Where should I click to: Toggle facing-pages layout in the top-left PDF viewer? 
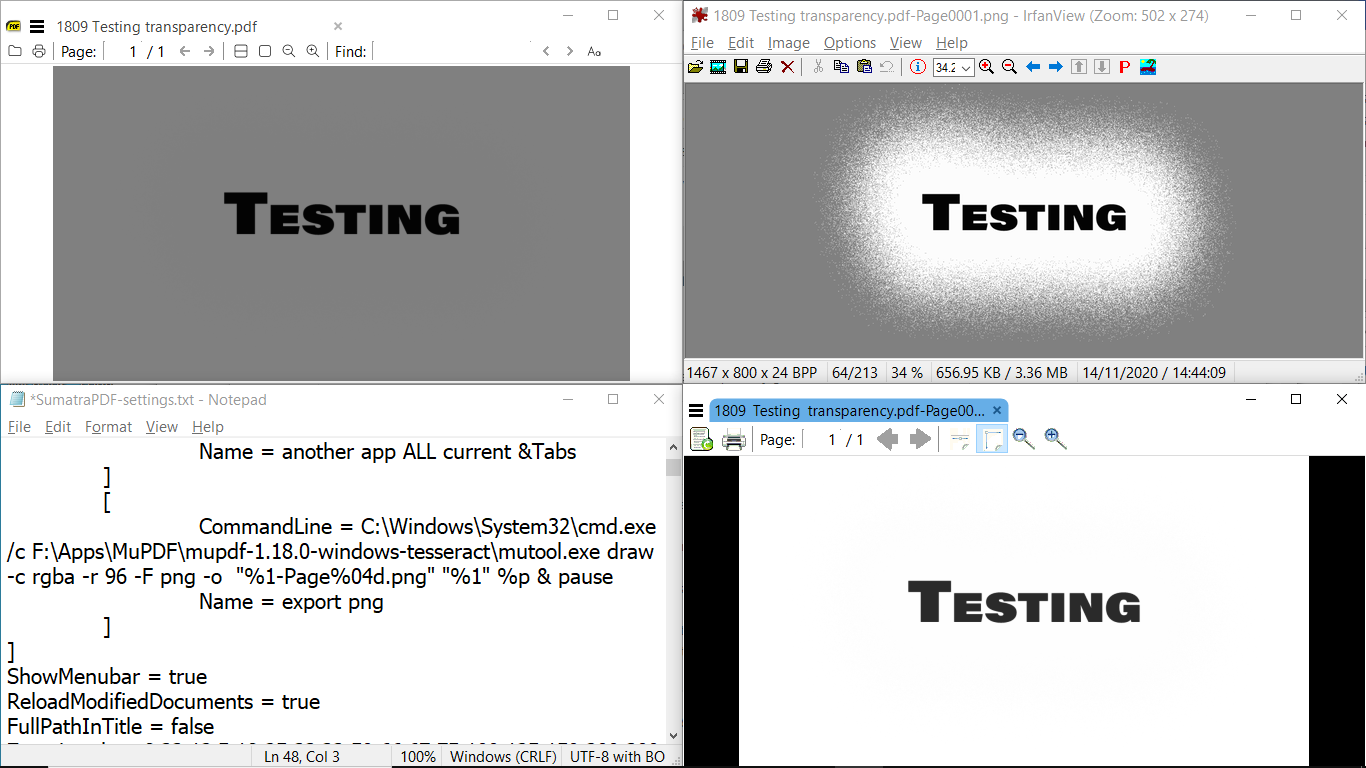click(x=240, y=51)
